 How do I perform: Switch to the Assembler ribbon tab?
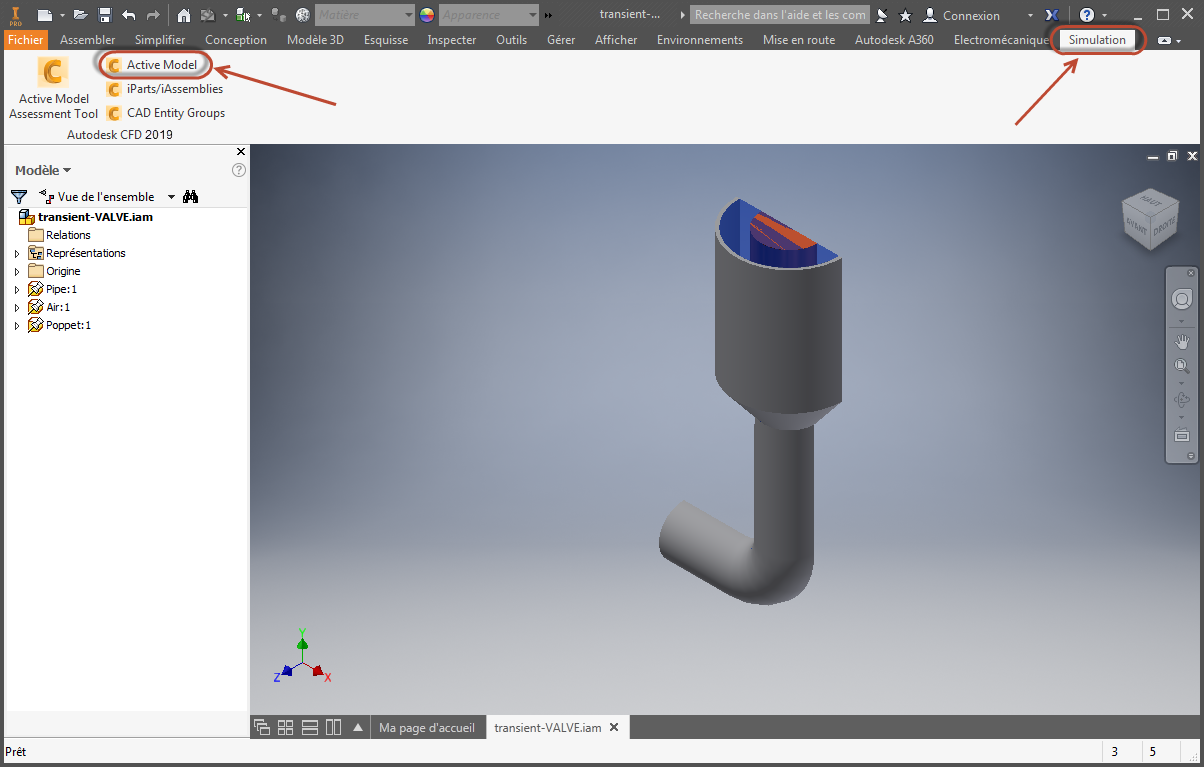pyautogui.click(x=88, y=40)
